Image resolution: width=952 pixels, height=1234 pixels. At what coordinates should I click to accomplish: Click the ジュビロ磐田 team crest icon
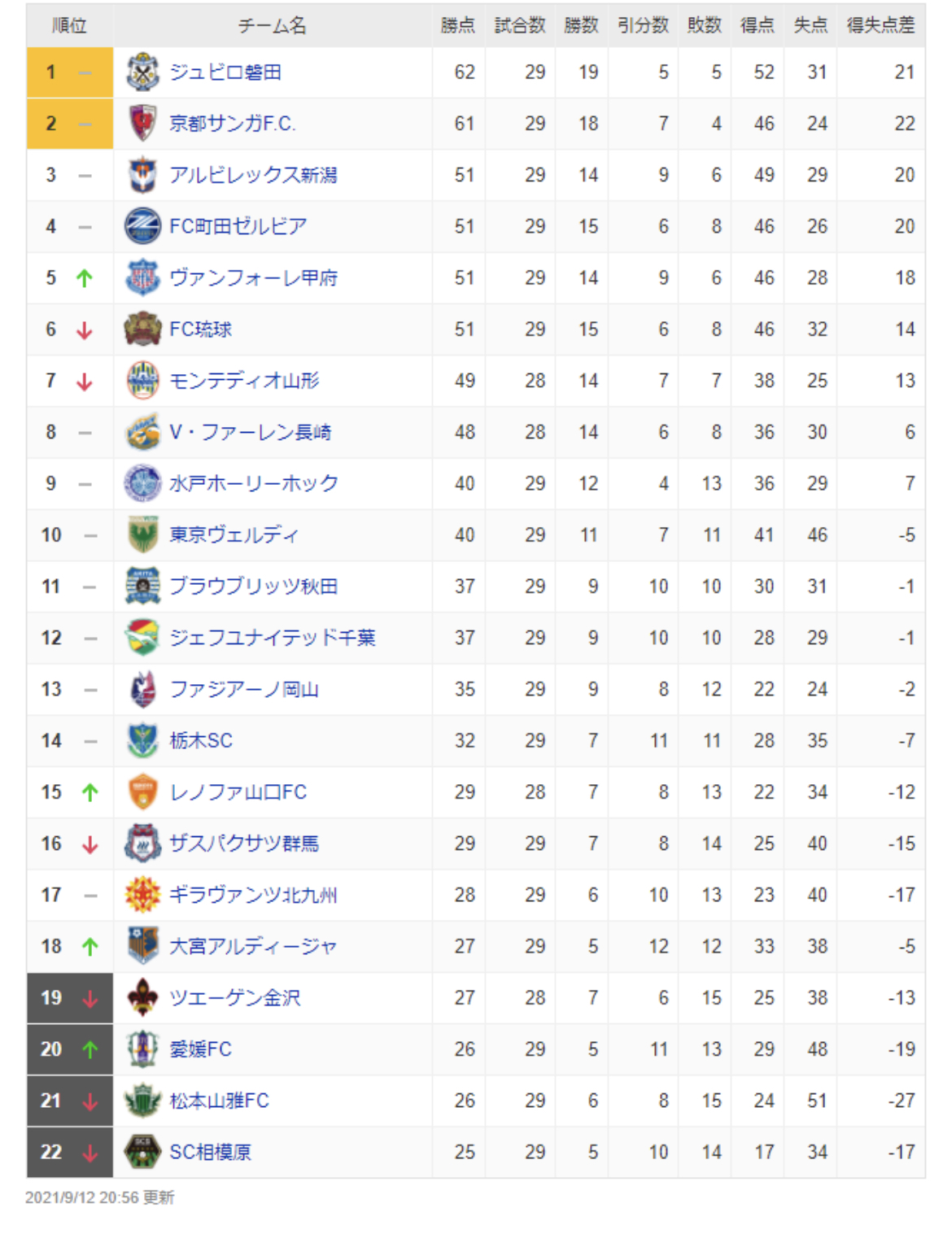click(143, 72)
